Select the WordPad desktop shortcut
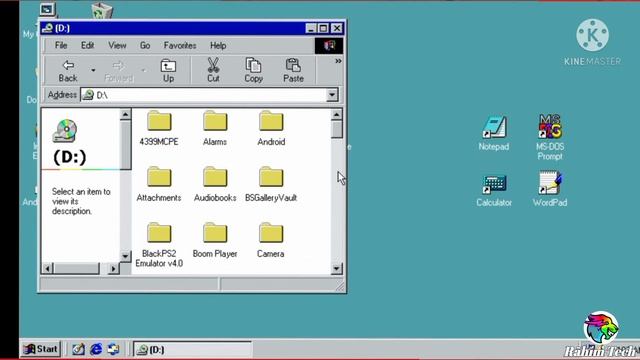The image size is (640, 360). coord(549,189)
